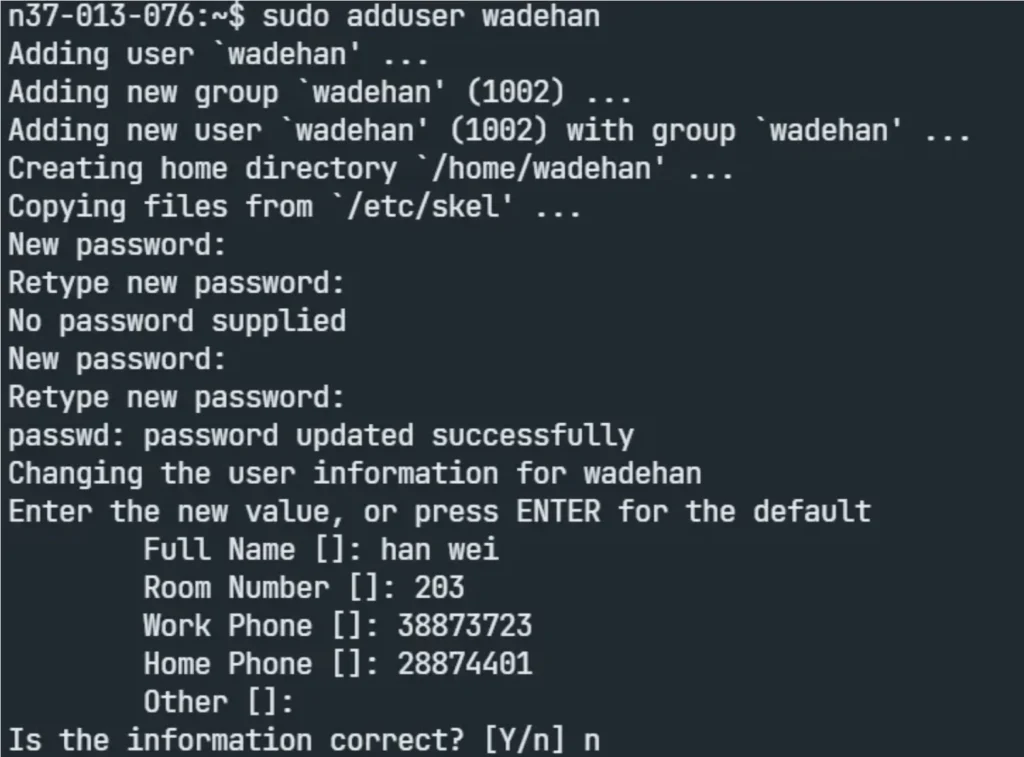Click the second 'New password:' prompt
This screenshot has width=1024, height=757.
pos(117,359)
